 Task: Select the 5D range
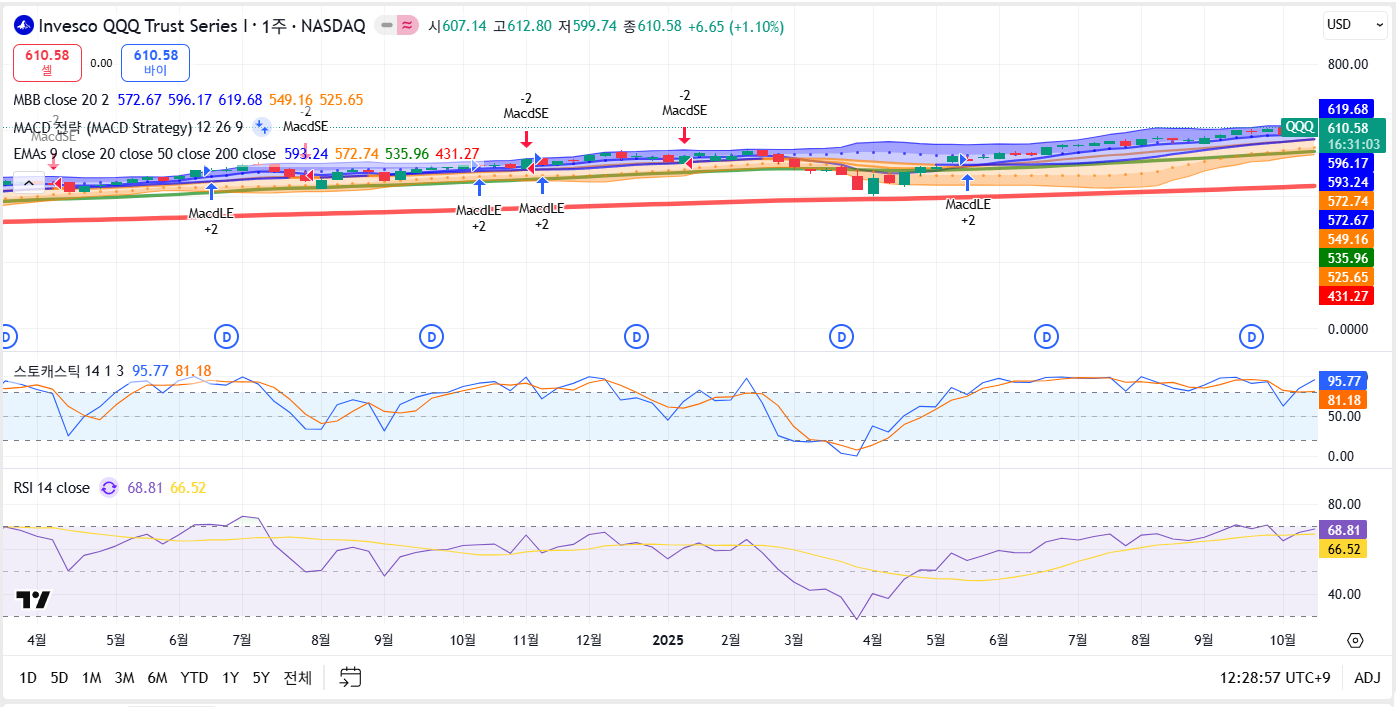pyautogui.click(x=59, y=677)
